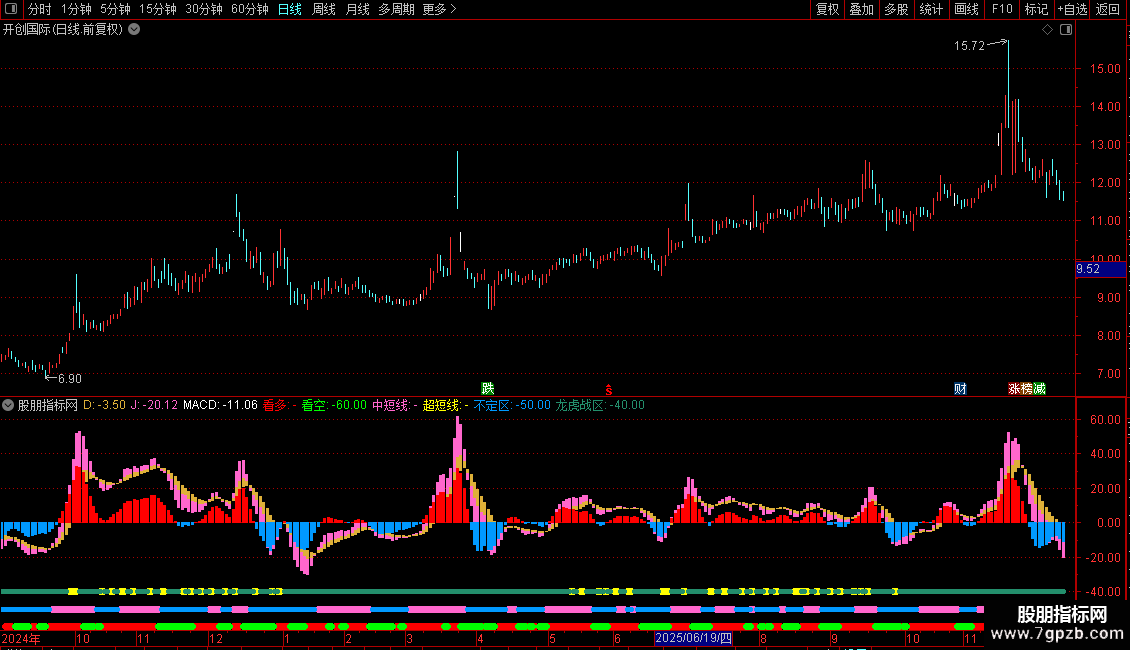The width and height of the screenshot is (1130, 650).
Task: Click the 多股 multi-stock button
Action: (896, 9)
